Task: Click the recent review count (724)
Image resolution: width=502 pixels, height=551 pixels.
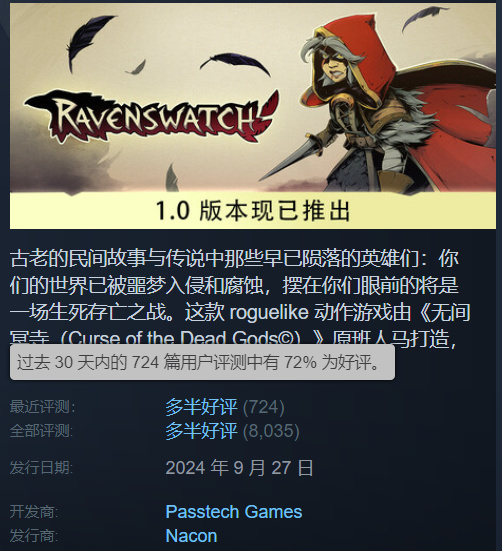Action: [264, 407]
